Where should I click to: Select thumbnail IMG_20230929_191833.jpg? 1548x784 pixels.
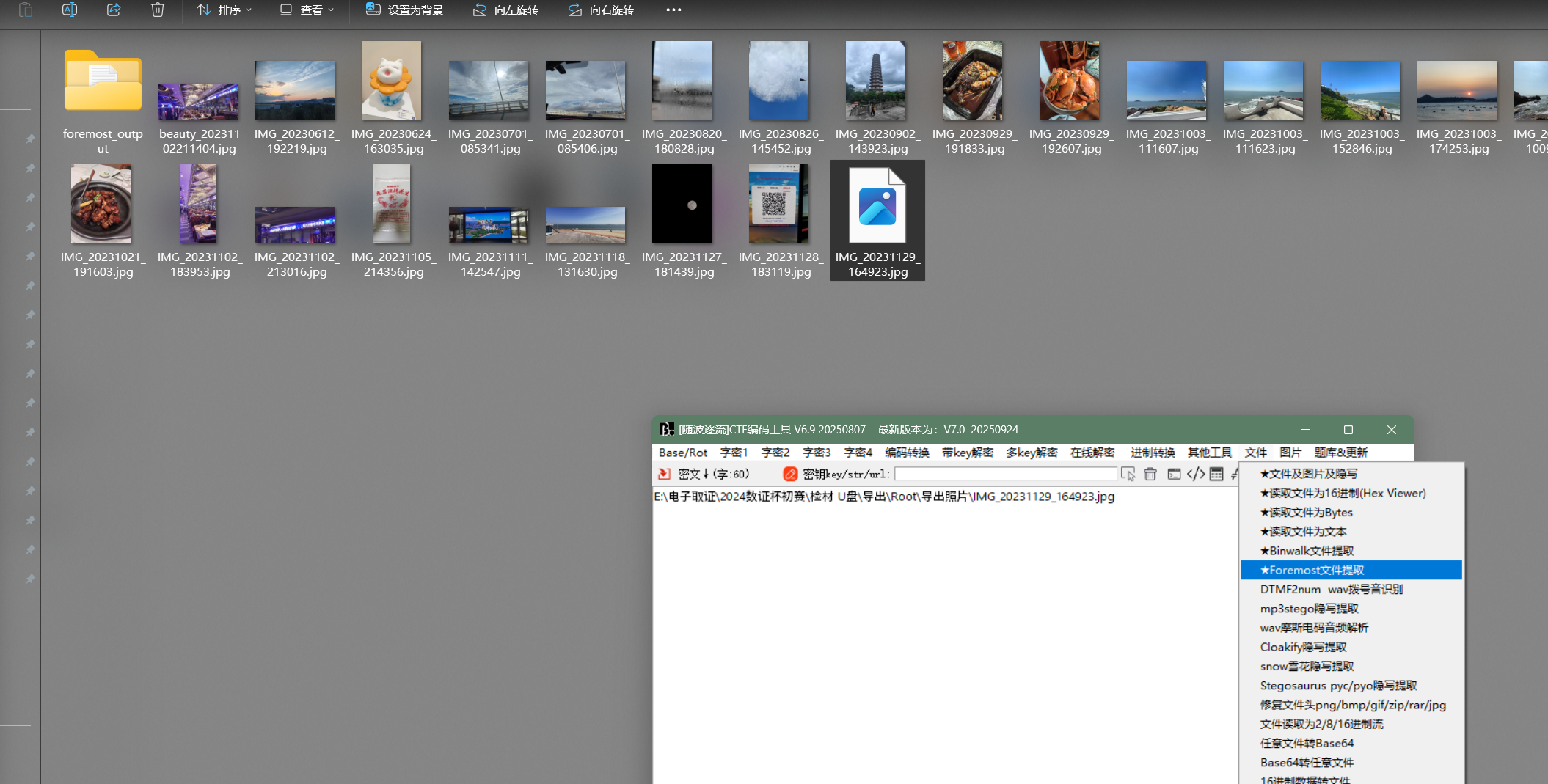click(973, 81)
